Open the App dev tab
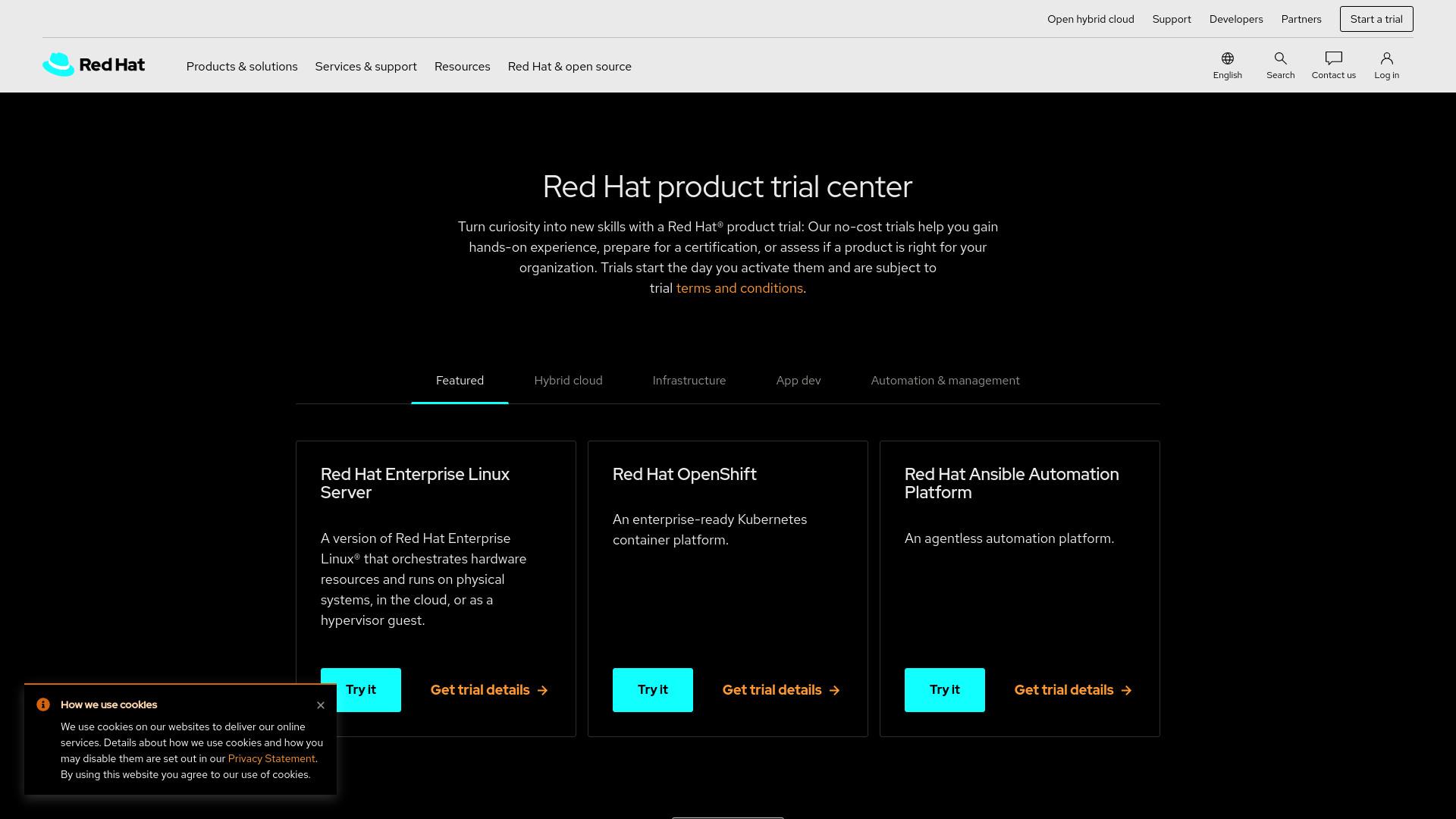The height and width of the screenshot is (819, 1456). click(x=798, y=381)
